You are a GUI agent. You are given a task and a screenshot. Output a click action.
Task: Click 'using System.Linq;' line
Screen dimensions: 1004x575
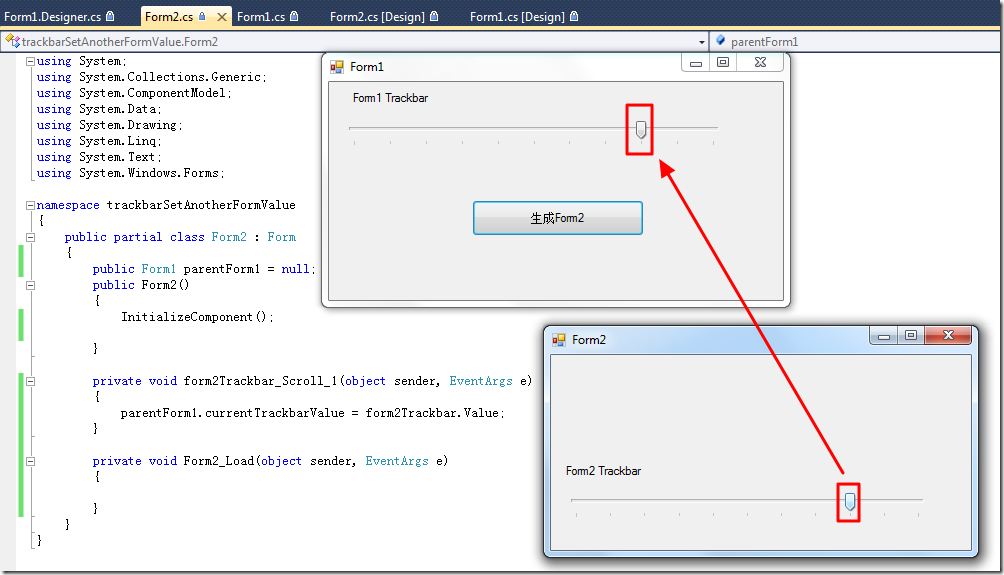coord(99,141)
